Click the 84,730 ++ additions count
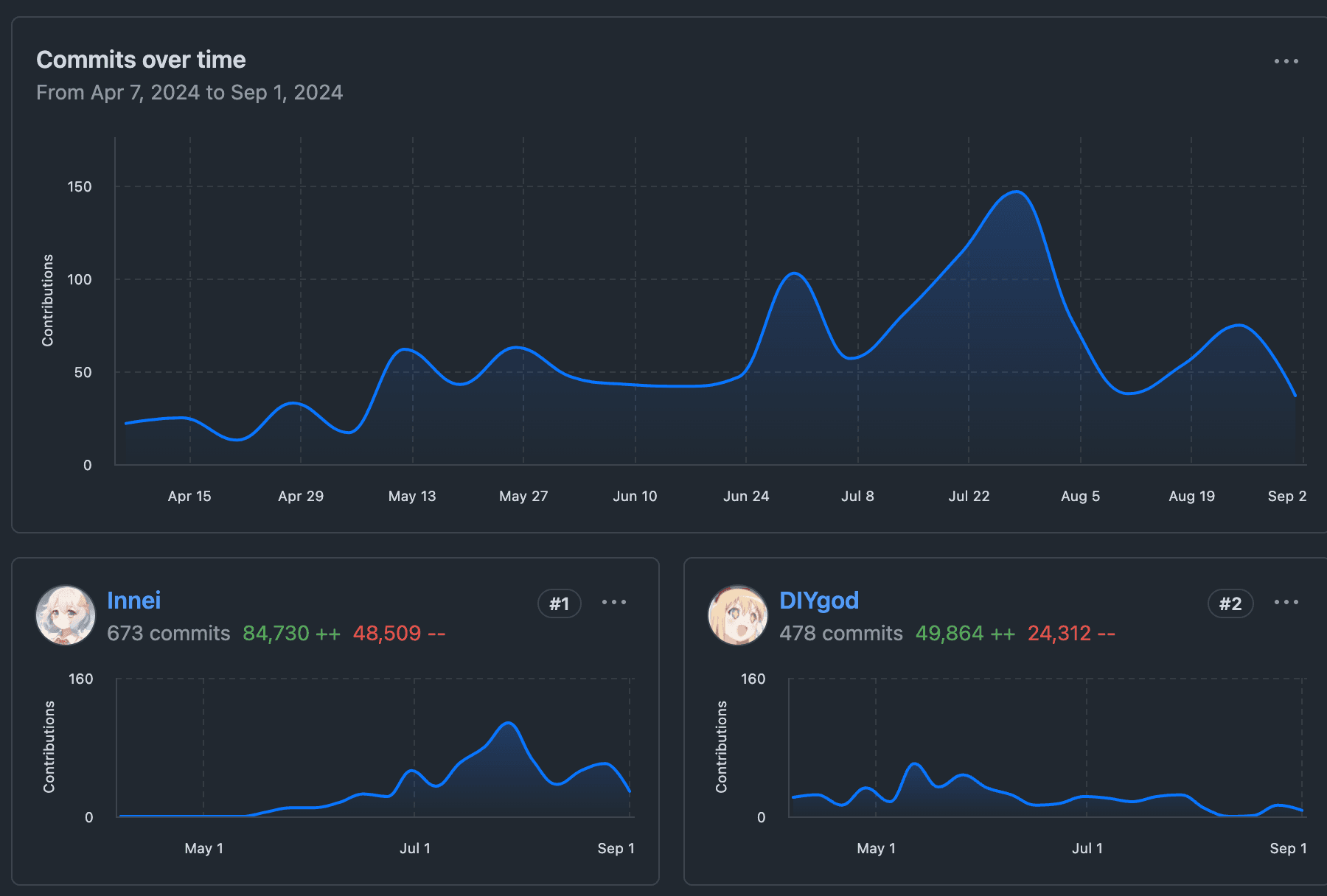The image size is (1327, 896). coord(291,633)
